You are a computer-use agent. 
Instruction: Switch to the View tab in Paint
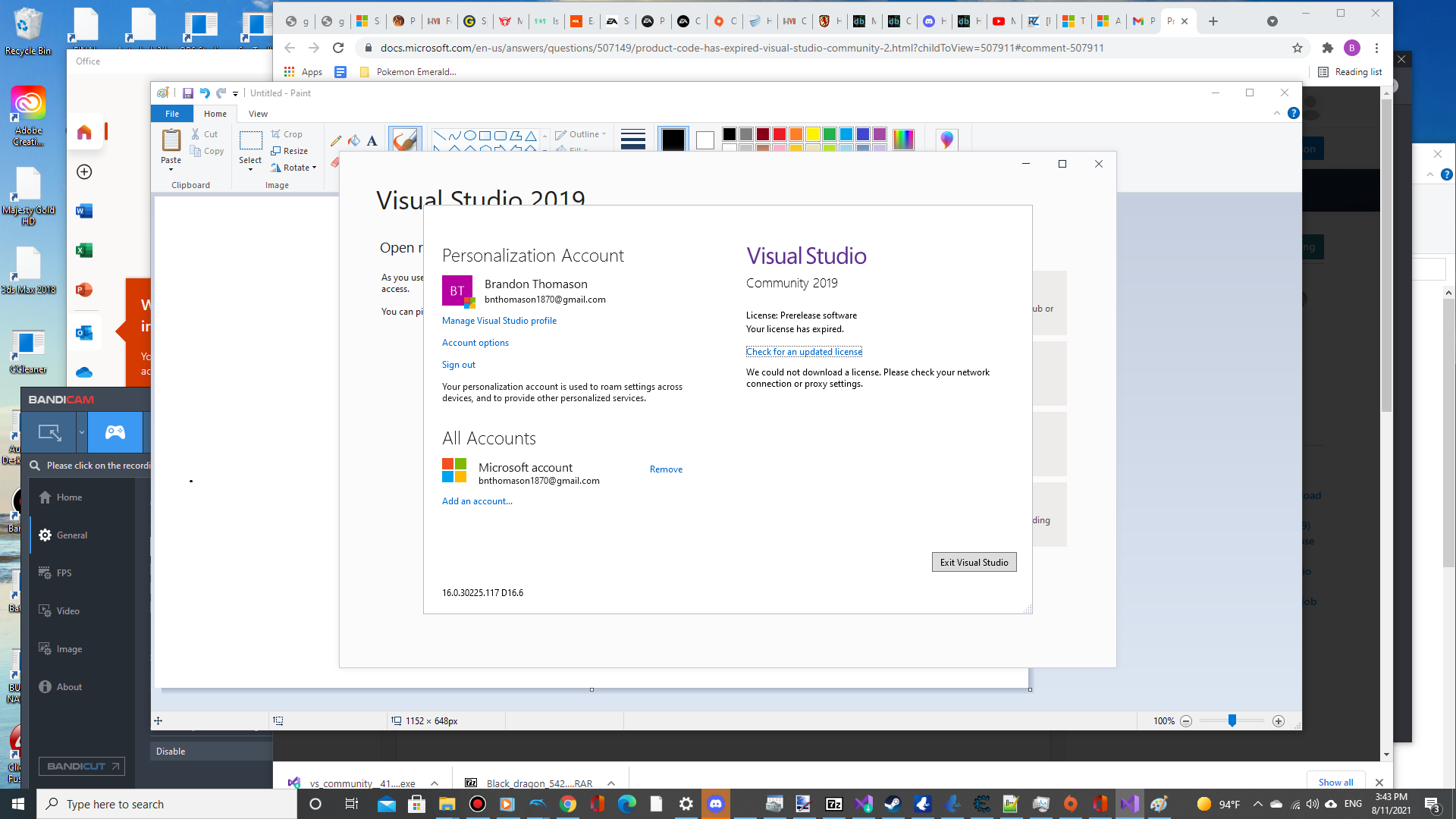click(258, 113)
